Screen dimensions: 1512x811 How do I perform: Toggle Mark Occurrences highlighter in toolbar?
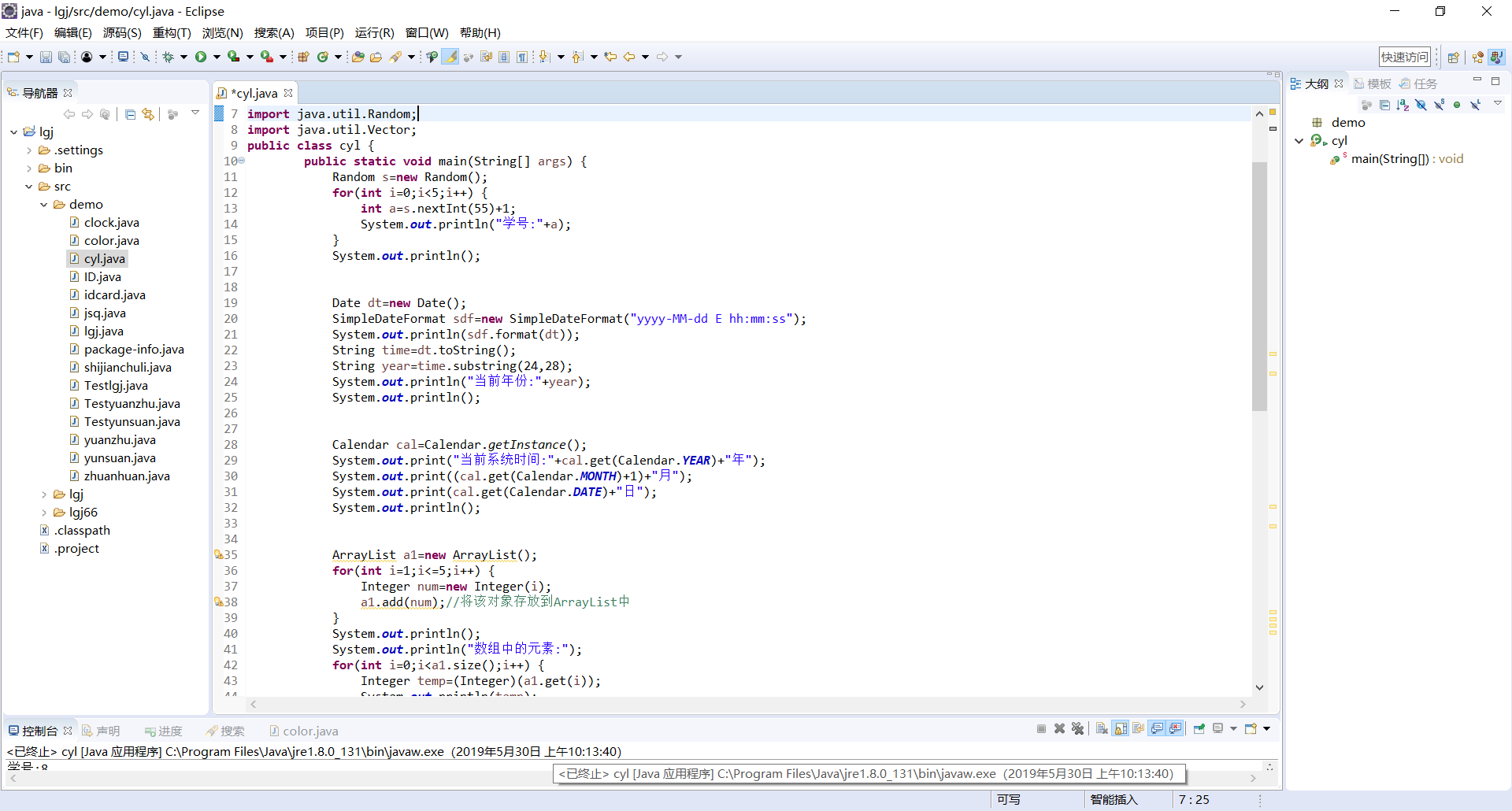tap(450, 57)
